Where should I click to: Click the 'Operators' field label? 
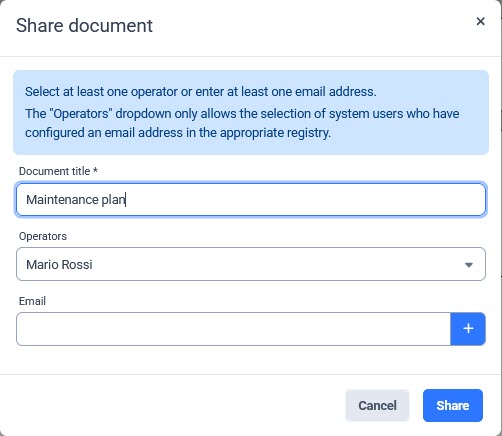(43, 236)
